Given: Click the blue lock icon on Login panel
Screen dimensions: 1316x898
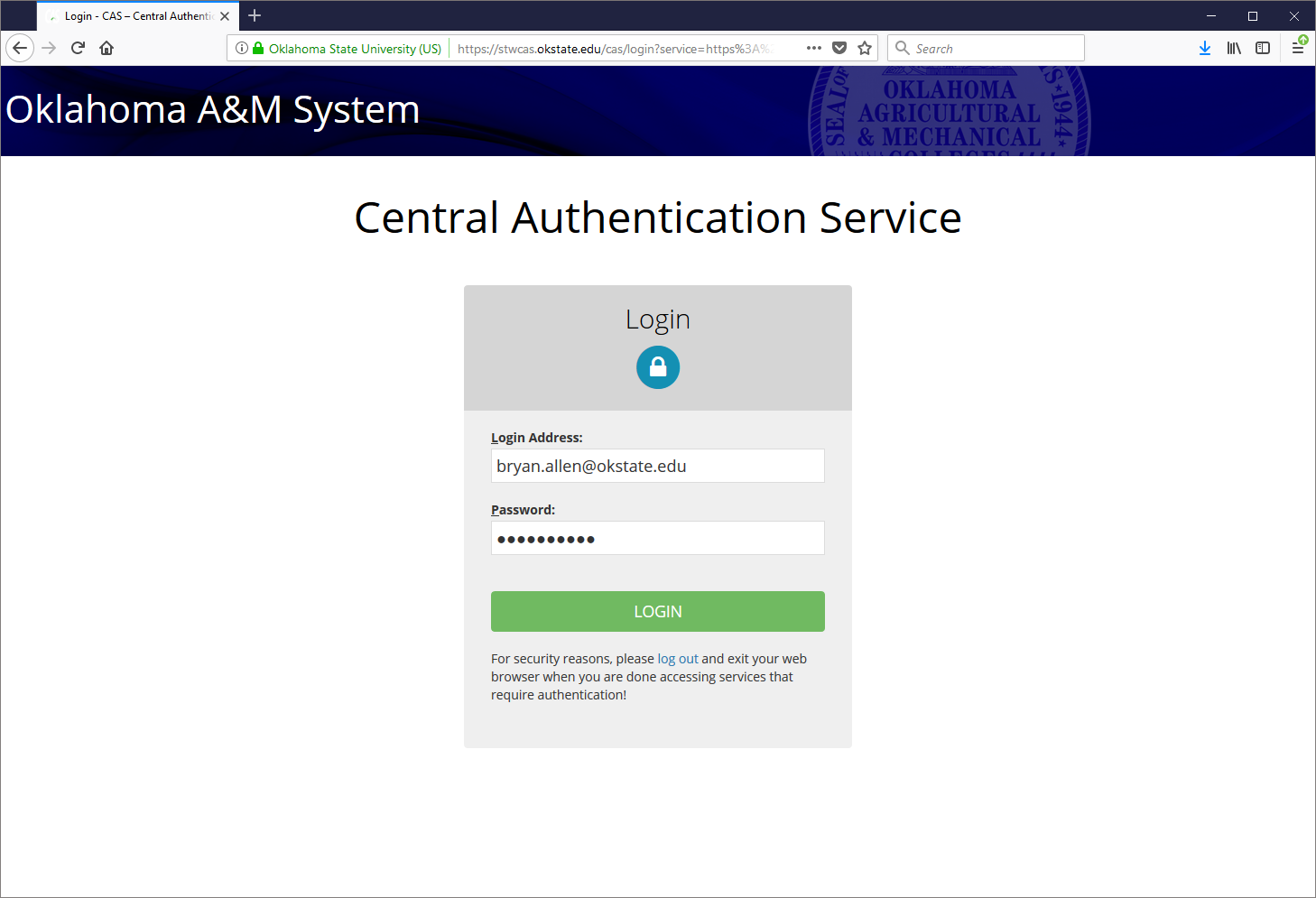Looking at the screenshot, I should click(657, 367).
